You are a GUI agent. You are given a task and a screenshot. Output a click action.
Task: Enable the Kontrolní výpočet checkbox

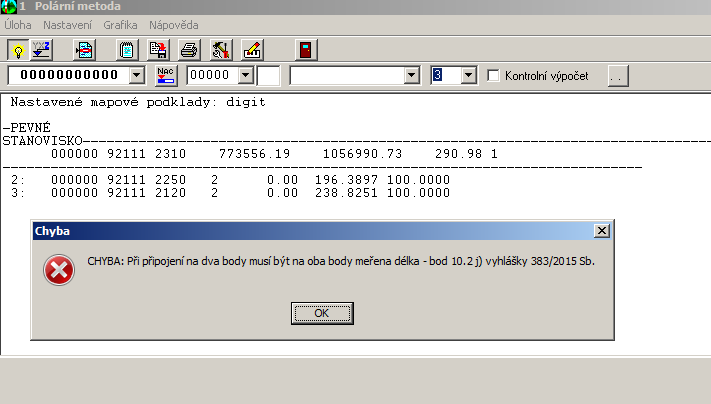click(493, 76)
